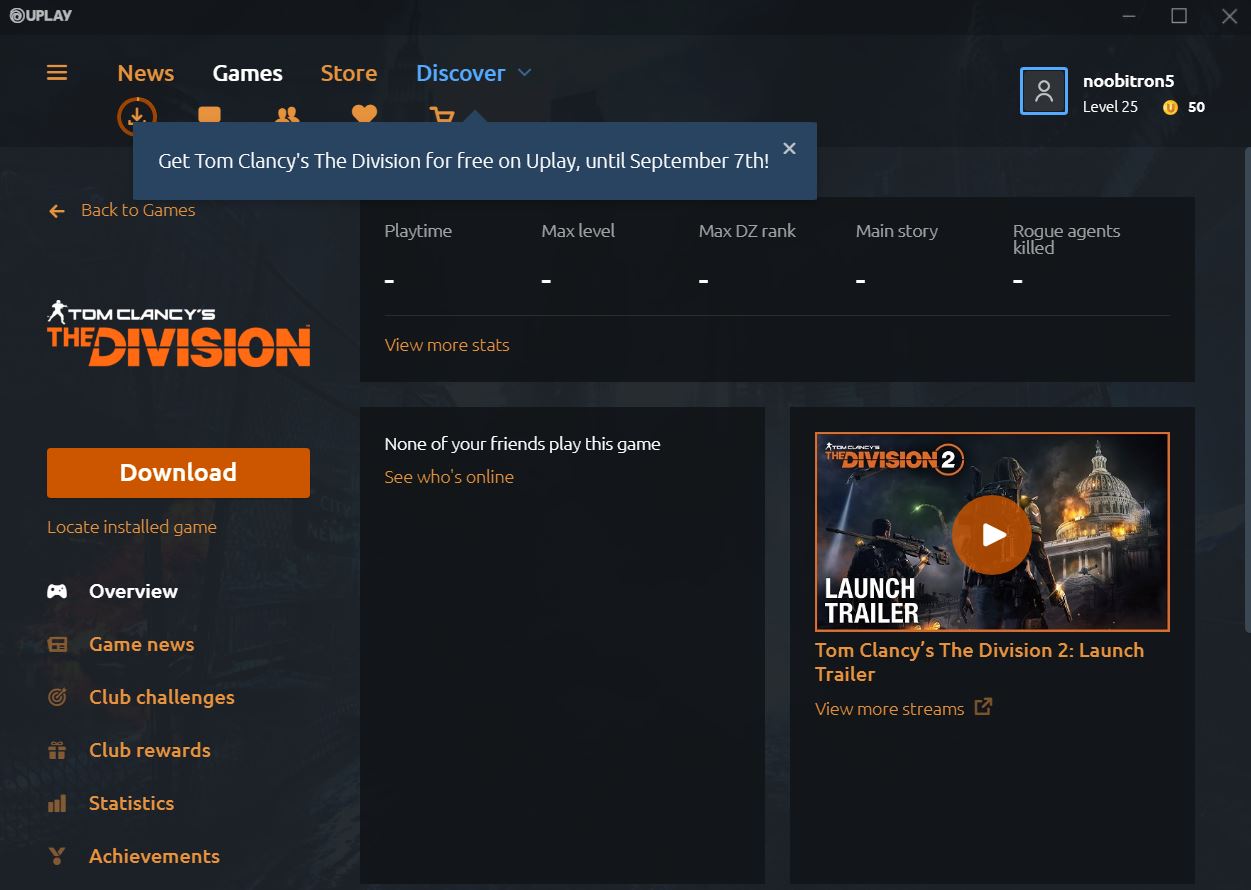Click the Uplay coin balance icon
The height and width of the screenshot is (890, 1251).
(x=1170, y=107)
